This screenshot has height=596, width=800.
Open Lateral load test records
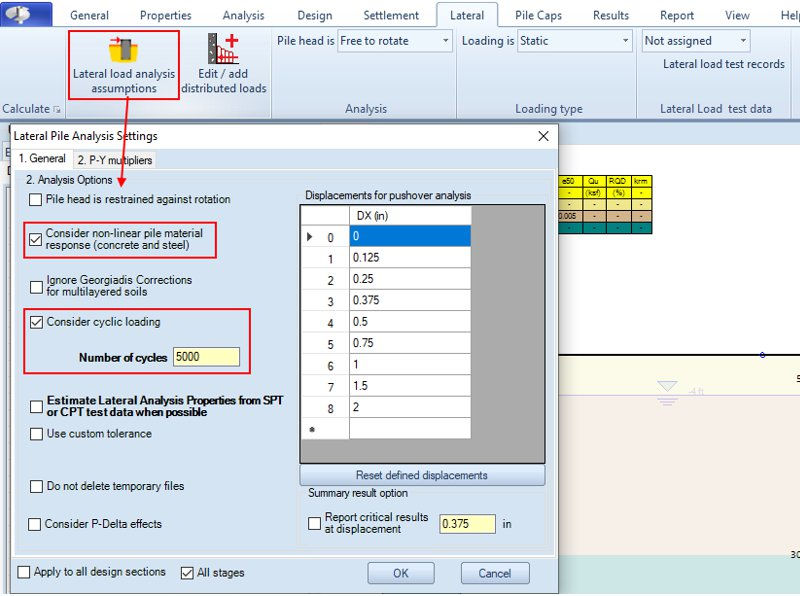click(x=723, y=64)
